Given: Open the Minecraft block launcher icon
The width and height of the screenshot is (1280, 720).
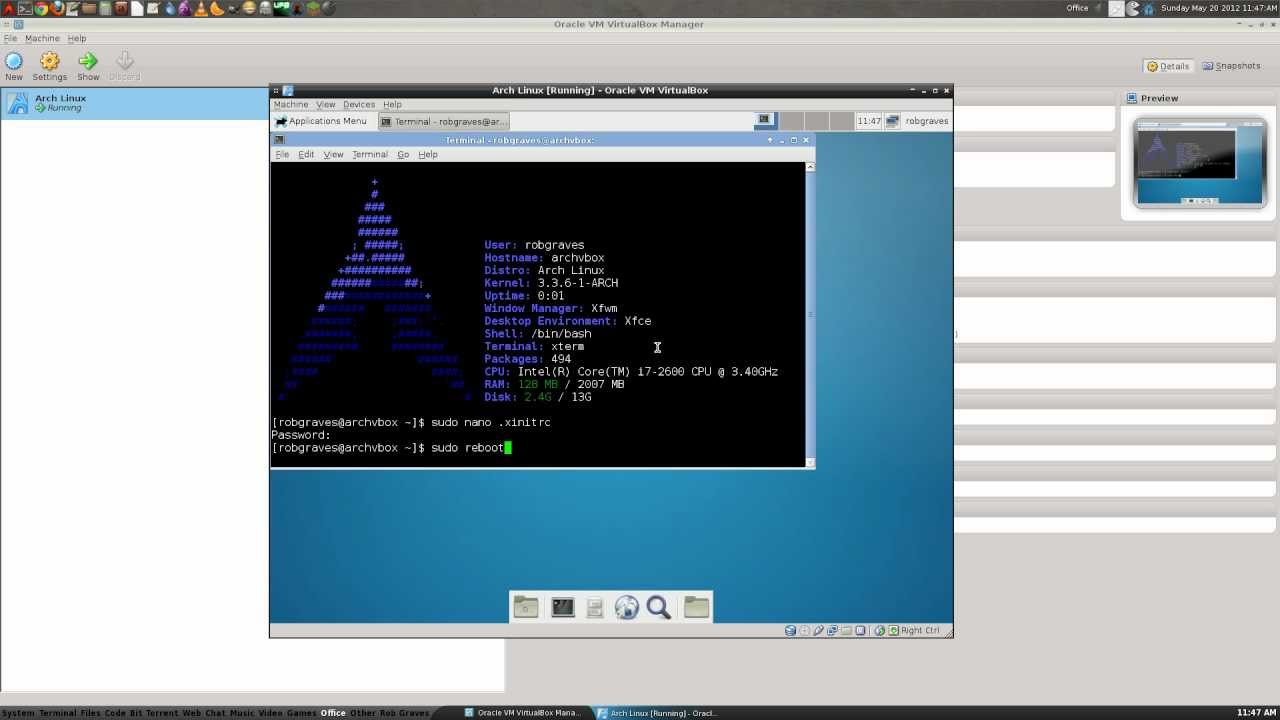Looking at the screenshot, I should pos(313,8).
